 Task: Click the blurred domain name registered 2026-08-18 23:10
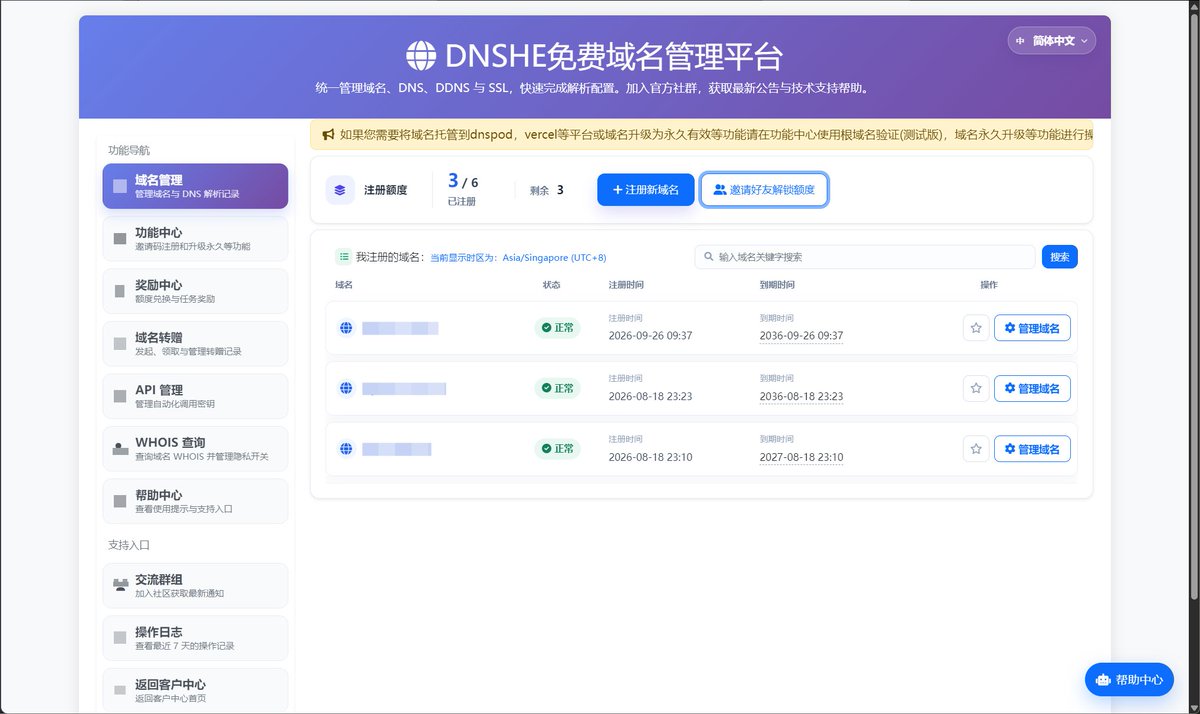(x=397, y=449)
